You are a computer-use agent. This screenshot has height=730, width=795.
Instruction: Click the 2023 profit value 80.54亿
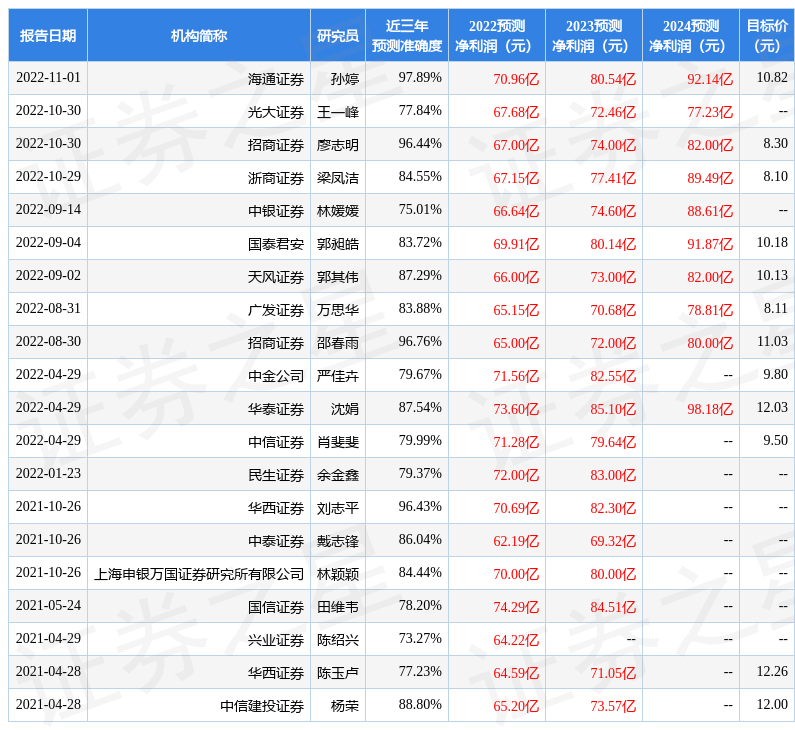click(x=613, y=79)
